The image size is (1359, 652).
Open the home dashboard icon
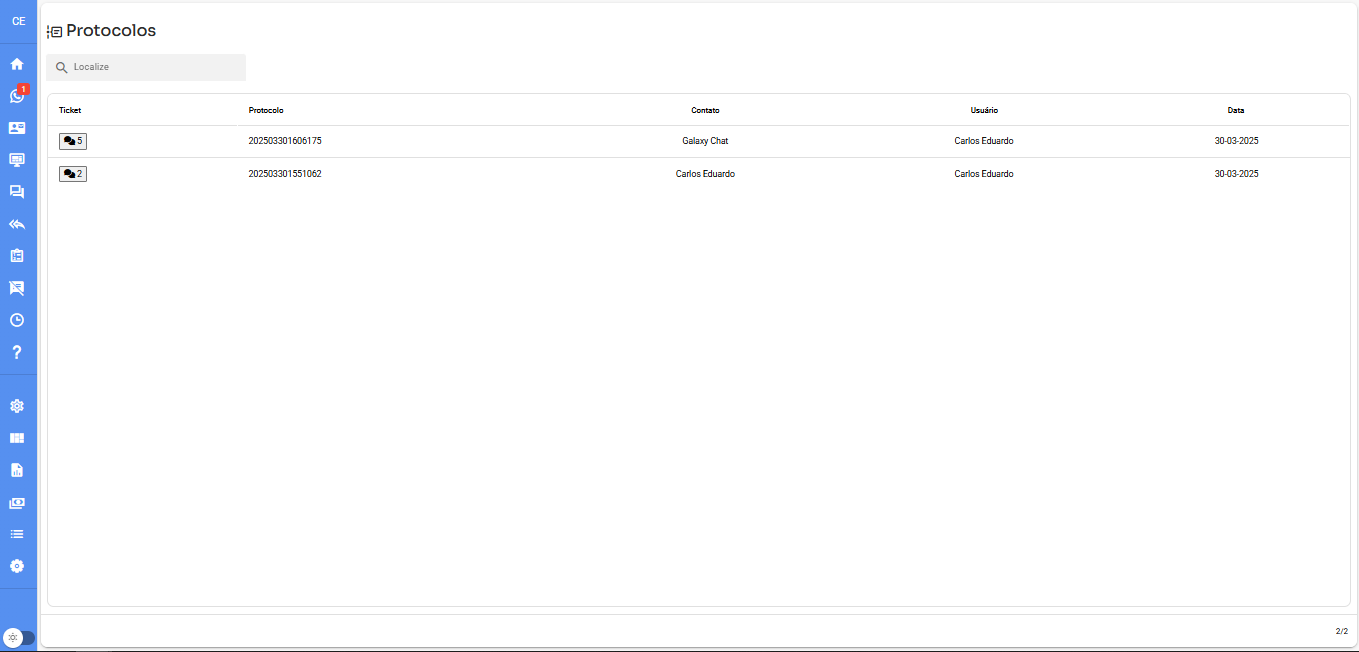click(x=17, y=64)
